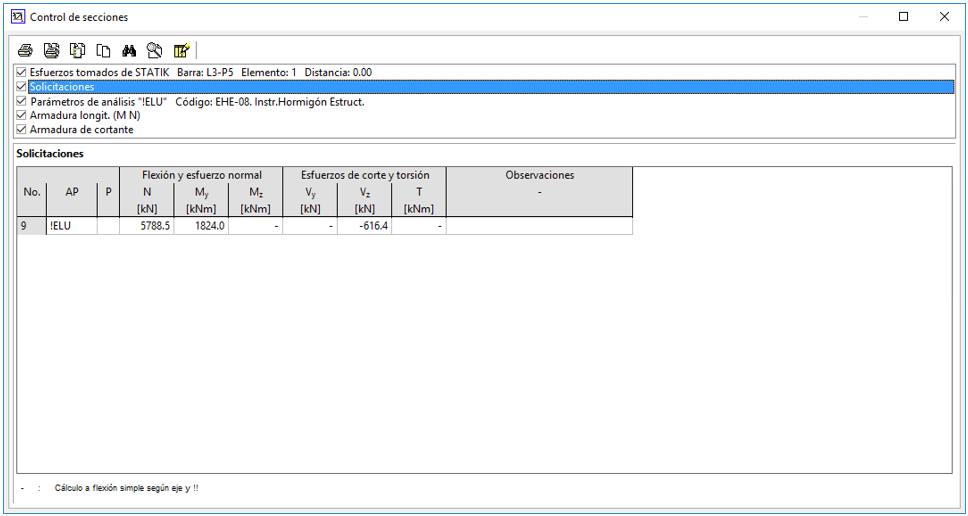
Task: Maximize the Control de secciones window
Action: point(903,17)
